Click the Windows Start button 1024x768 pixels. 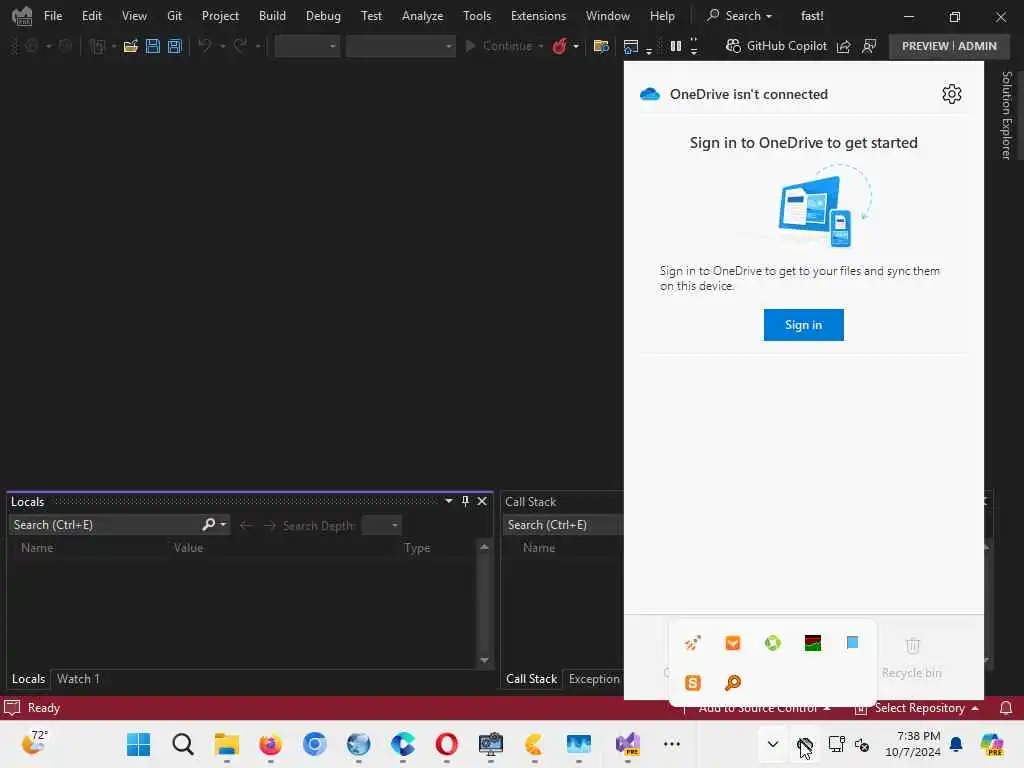point(138,744)
